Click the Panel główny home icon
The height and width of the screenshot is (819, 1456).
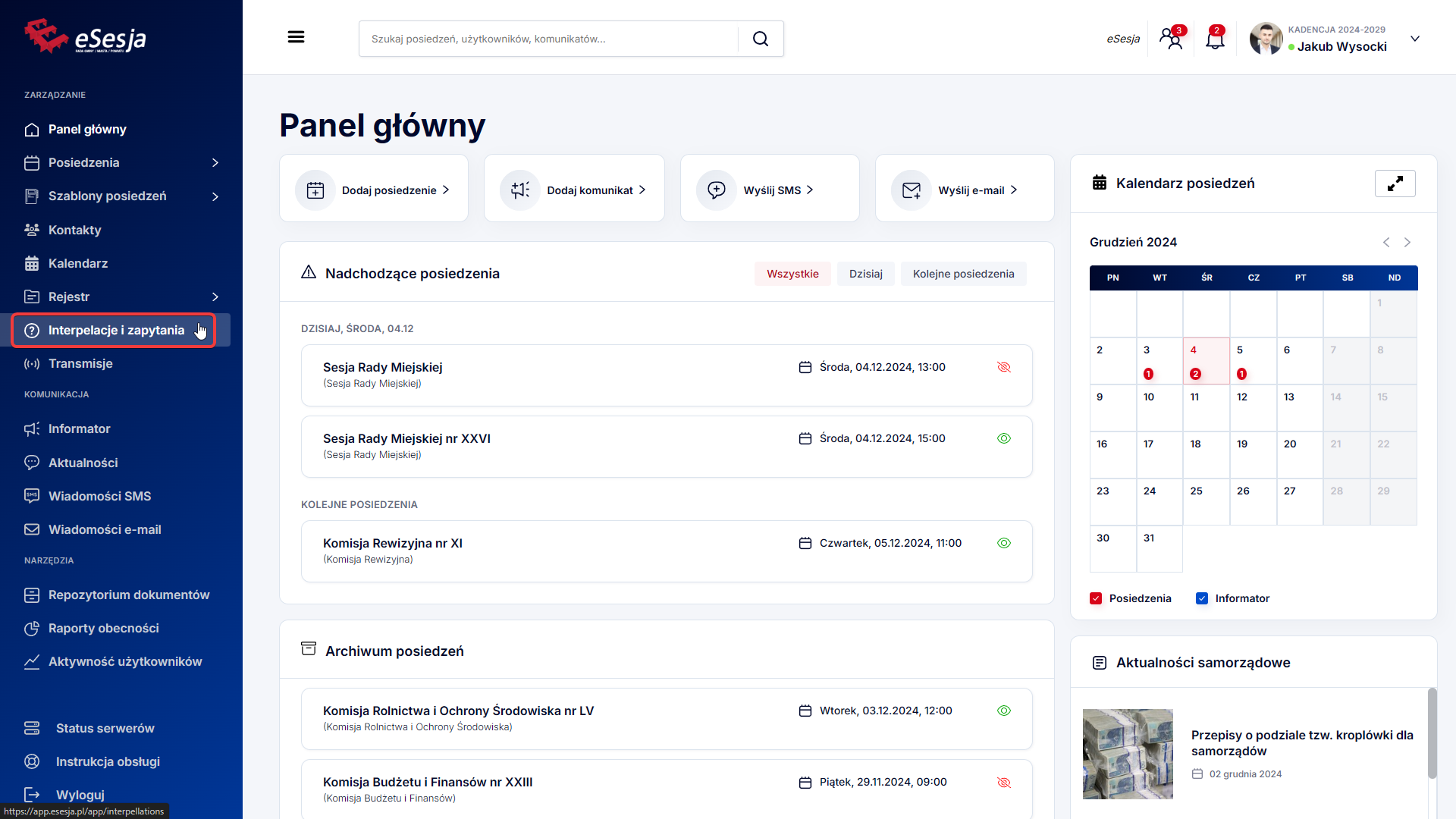coord(32,130)
